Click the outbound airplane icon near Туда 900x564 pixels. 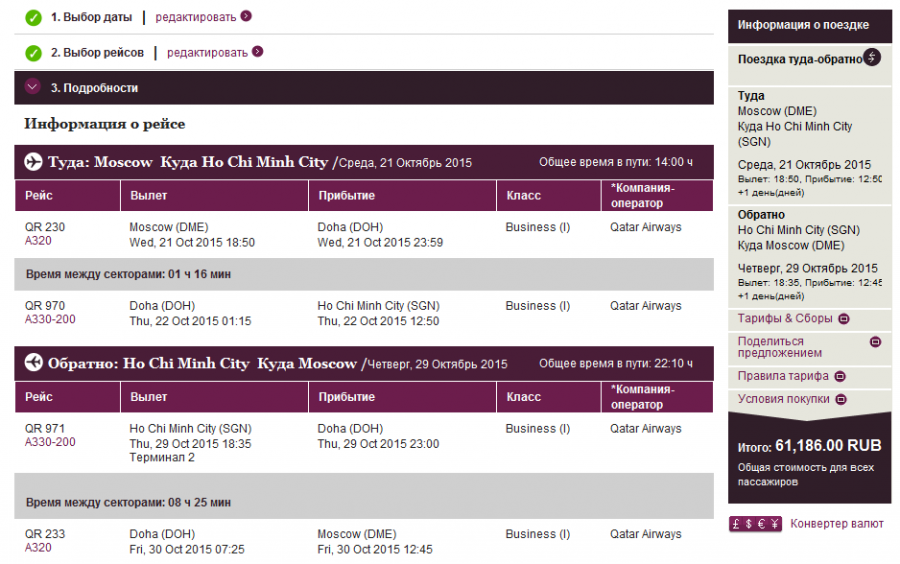[x=33, y=162]
